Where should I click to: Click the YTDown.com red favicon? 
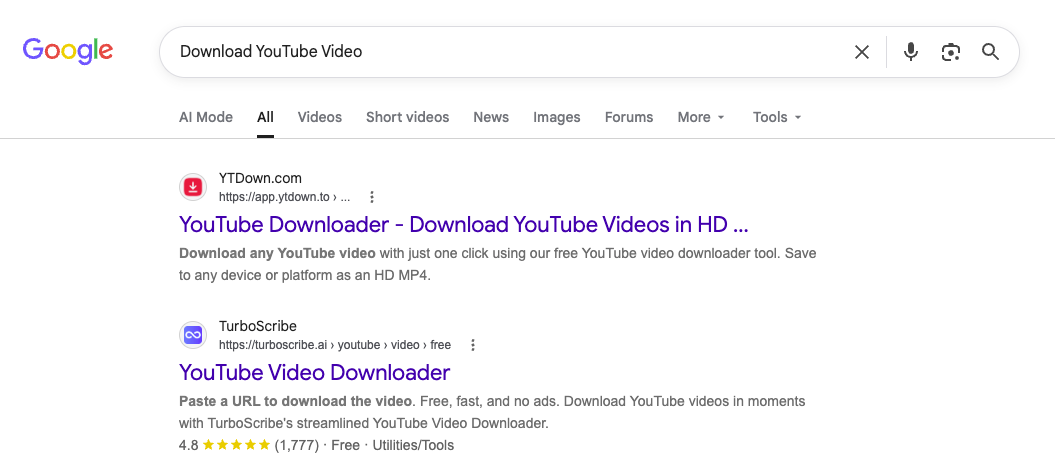click(193, 187)
